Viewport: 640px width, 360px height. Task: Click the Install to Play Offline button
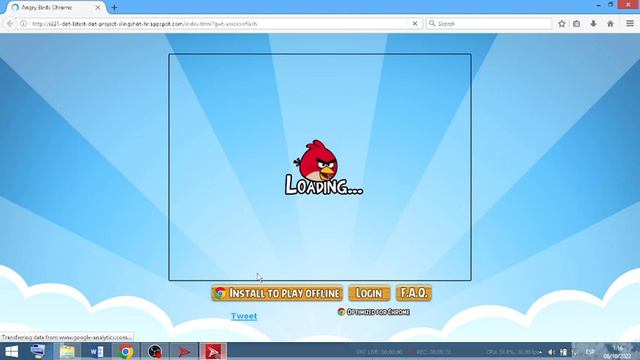click(277, 293)
